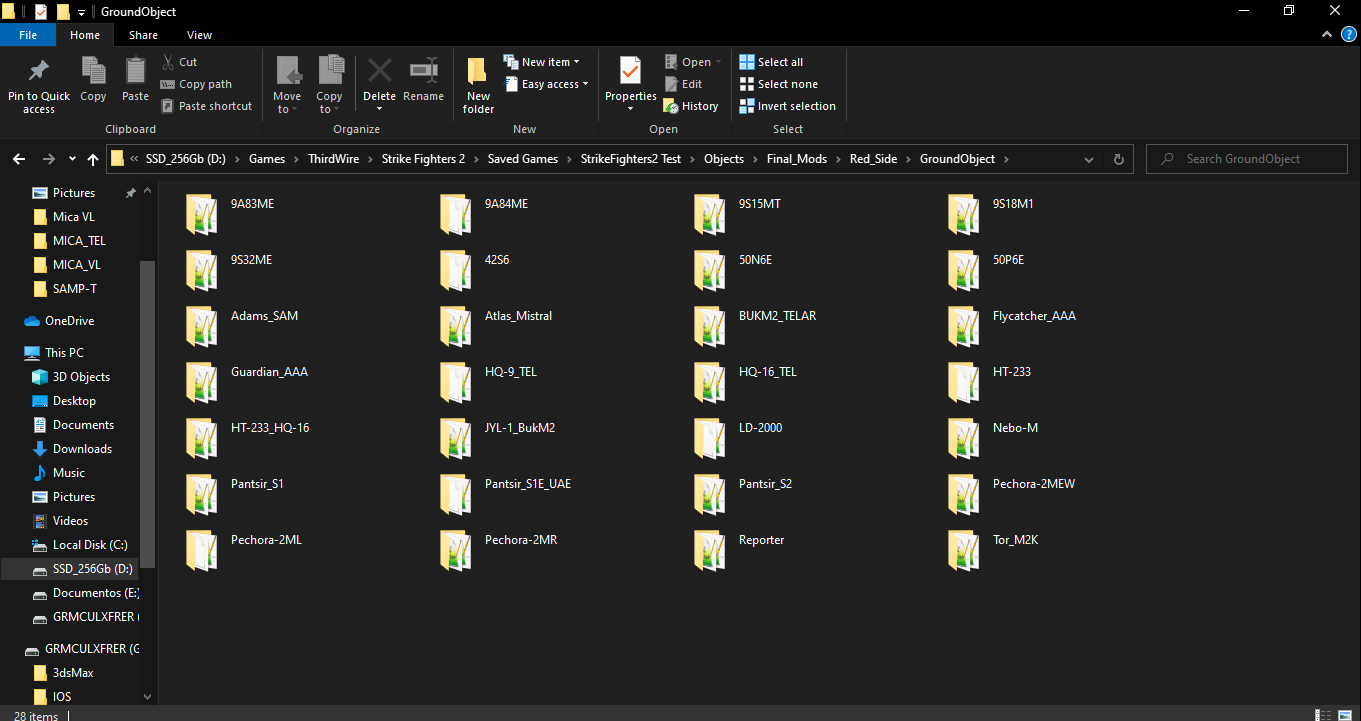The width and height of the screenshot is (1361, 721).
Task: Switch to the Share ribbon tab
Action: click(x=143, y=35)
